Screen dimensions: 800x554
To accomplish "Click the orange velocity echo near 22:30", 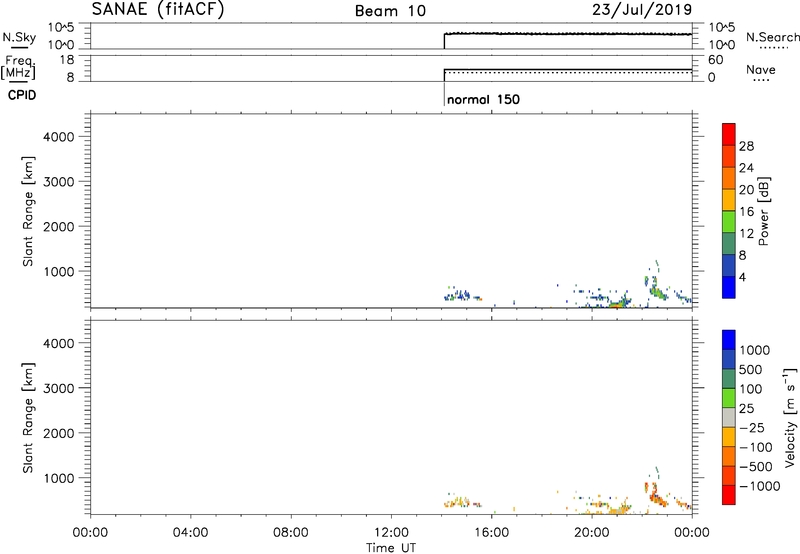I will (656, 496).
